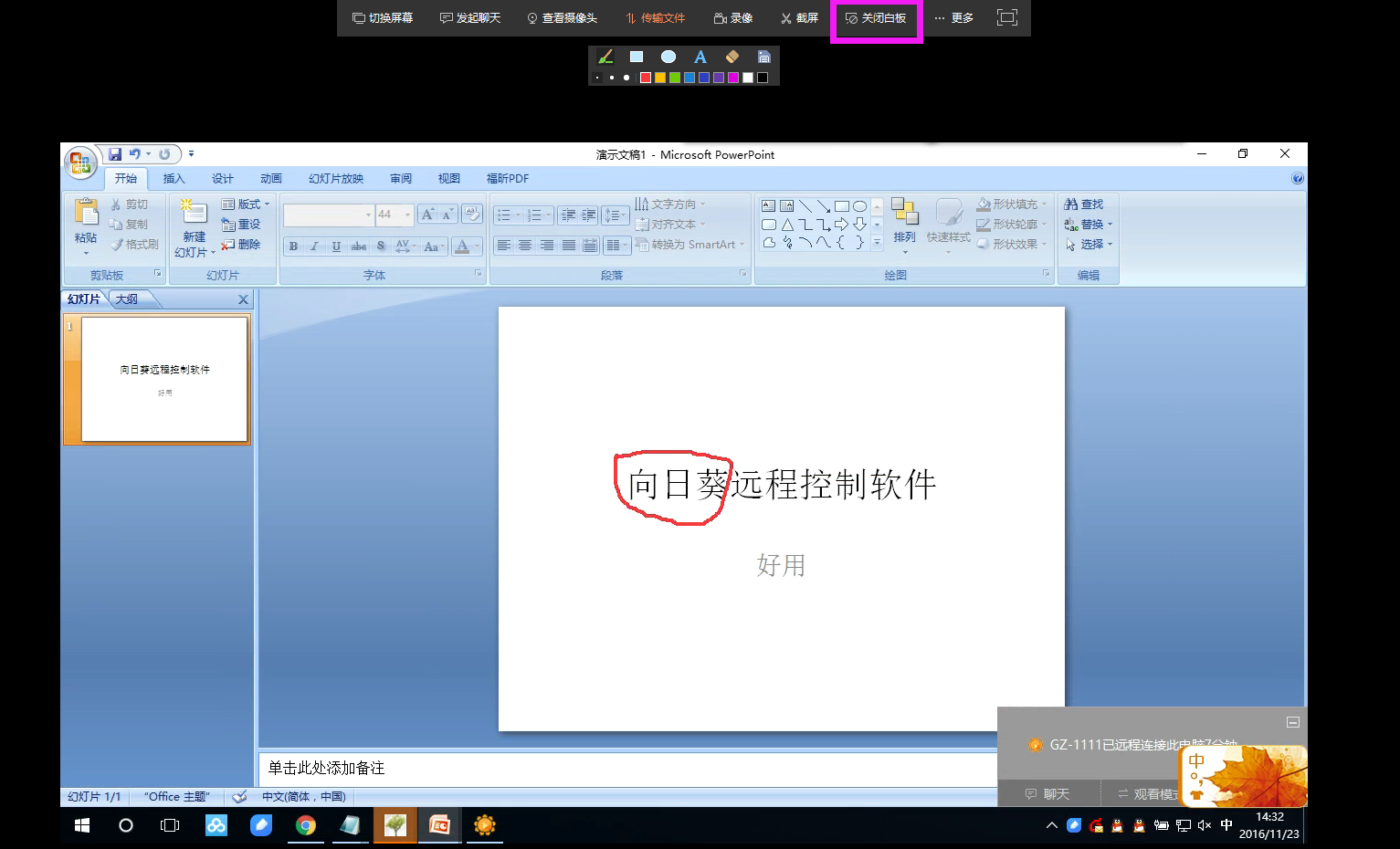Open Chrome from the Windows taskbar

click(305, 825)
